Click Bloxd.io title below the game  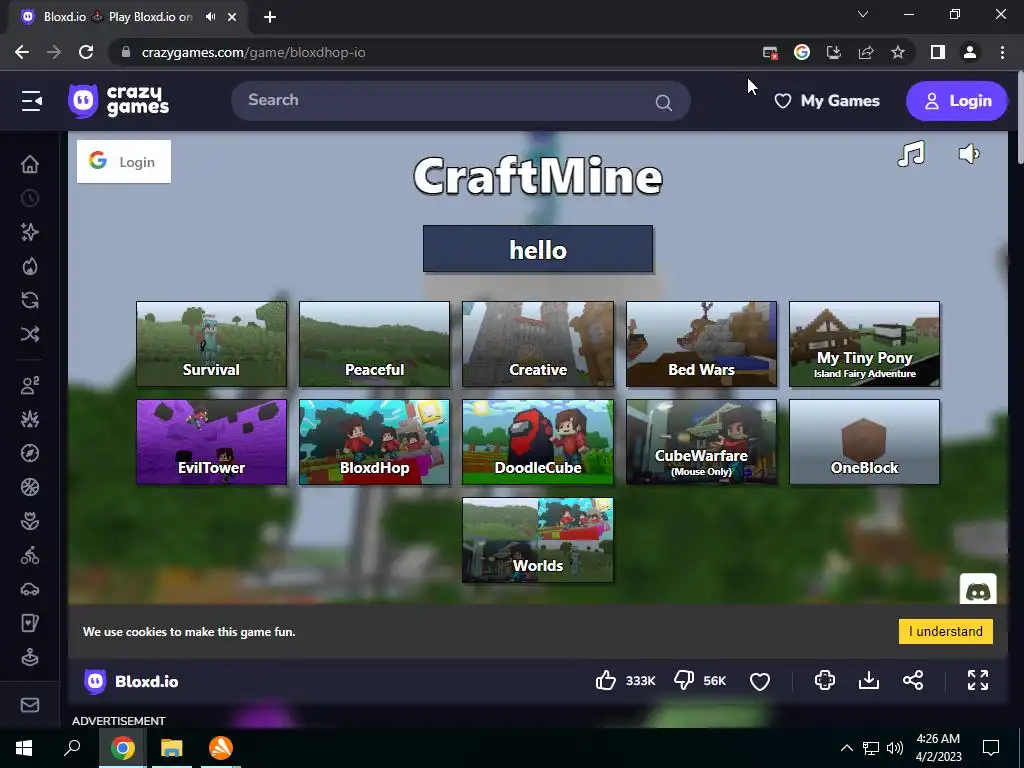tap(146, 681)
